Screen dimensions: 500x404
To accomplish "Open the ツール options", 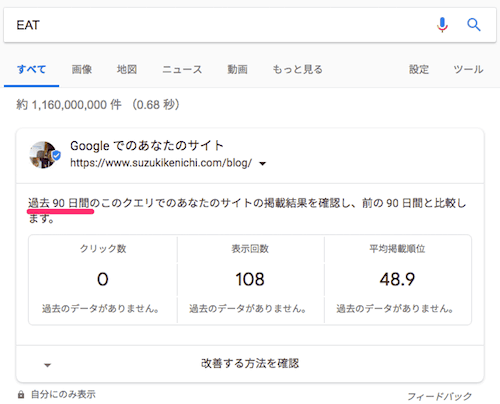I will [x=468, y=69].
